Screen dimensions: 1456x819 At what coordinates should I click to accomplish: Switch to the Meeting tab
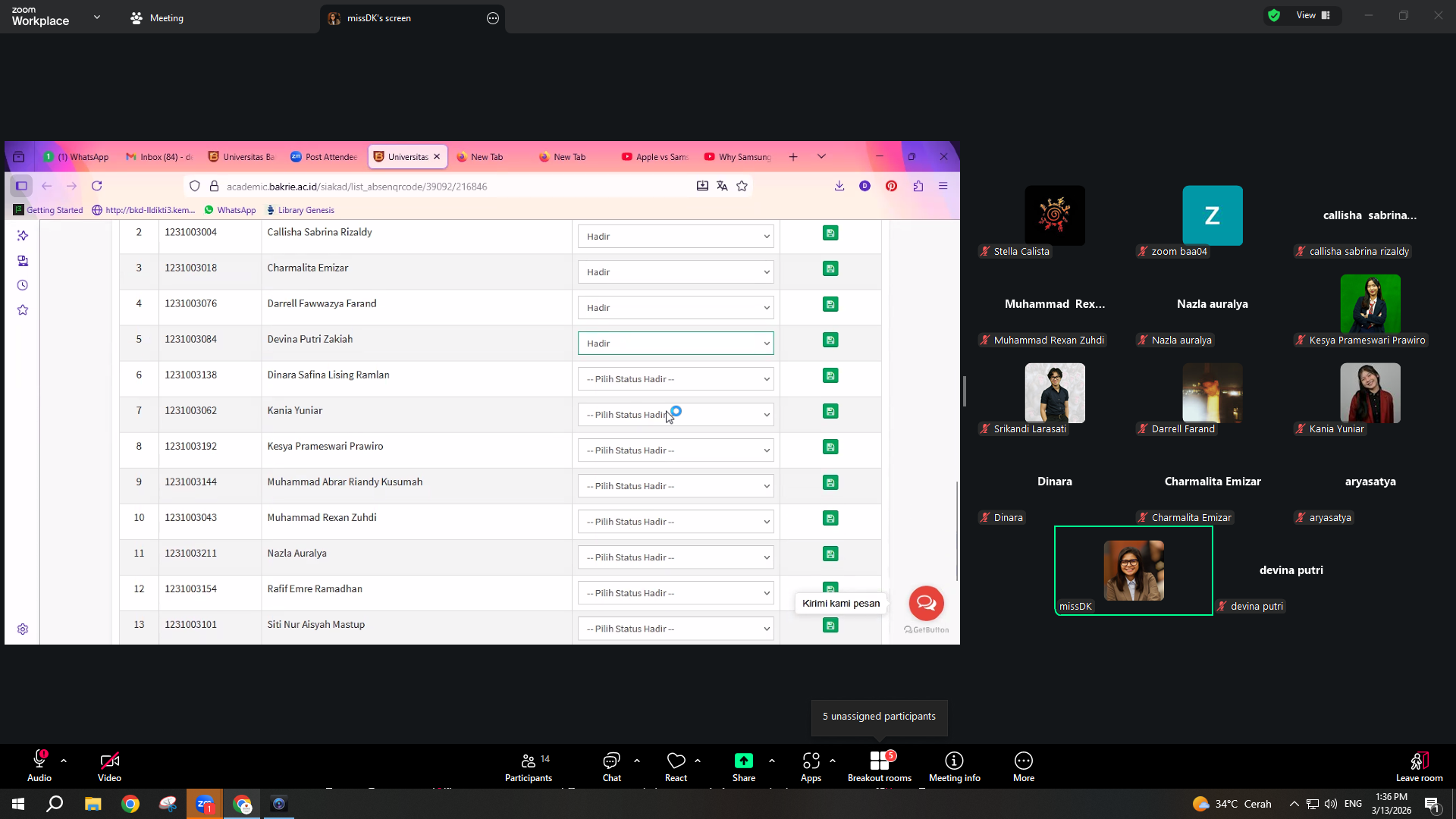[x=157, y=18]
